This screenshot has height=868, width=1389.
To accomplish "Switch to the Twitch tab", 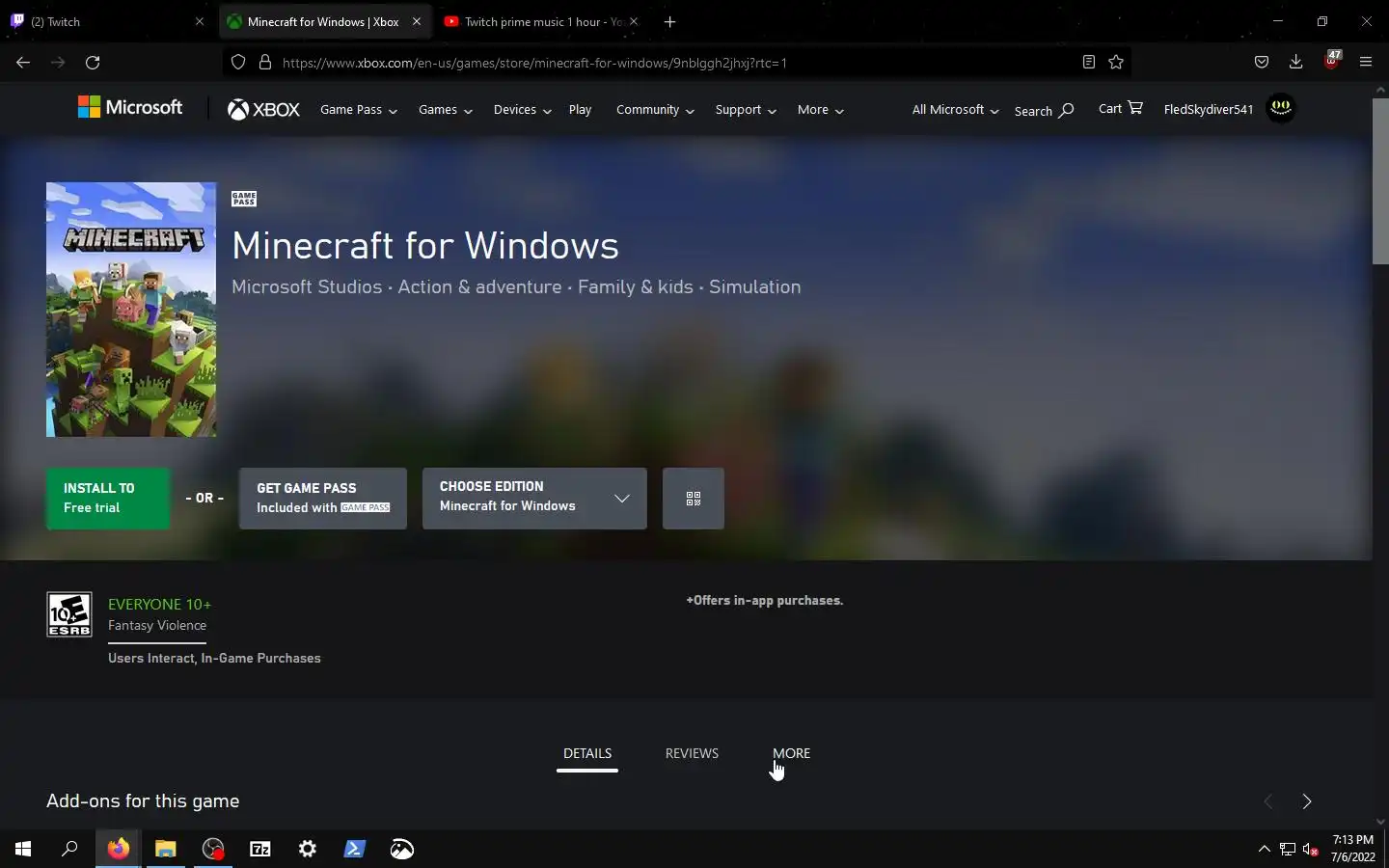I will [106, 21].
